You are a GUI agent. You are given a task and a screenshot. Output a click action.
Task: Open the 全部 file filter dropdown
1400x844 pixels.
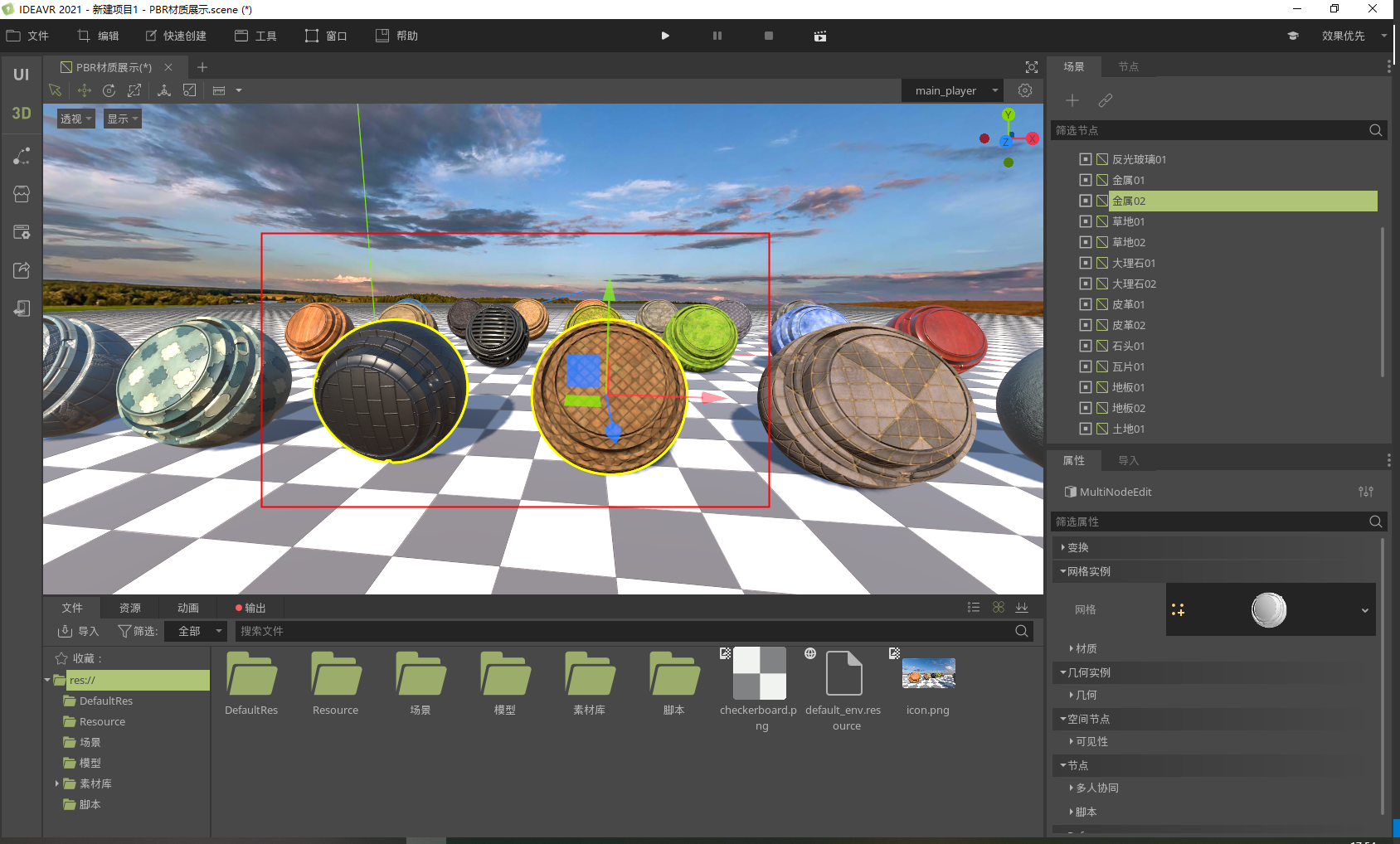coord(195,631)
